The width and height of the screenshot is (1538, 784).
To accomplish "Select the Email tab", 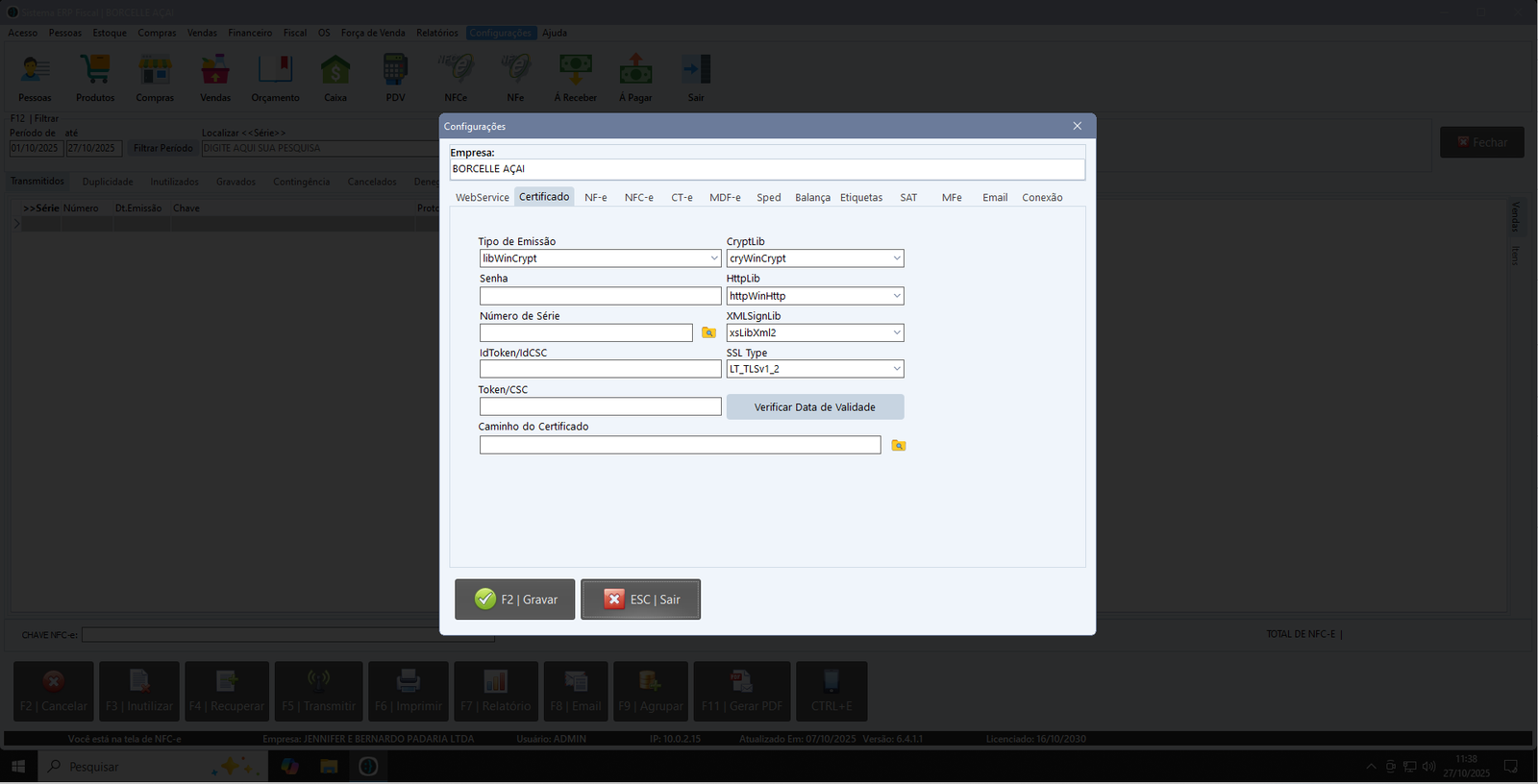I will click(994, 197).
